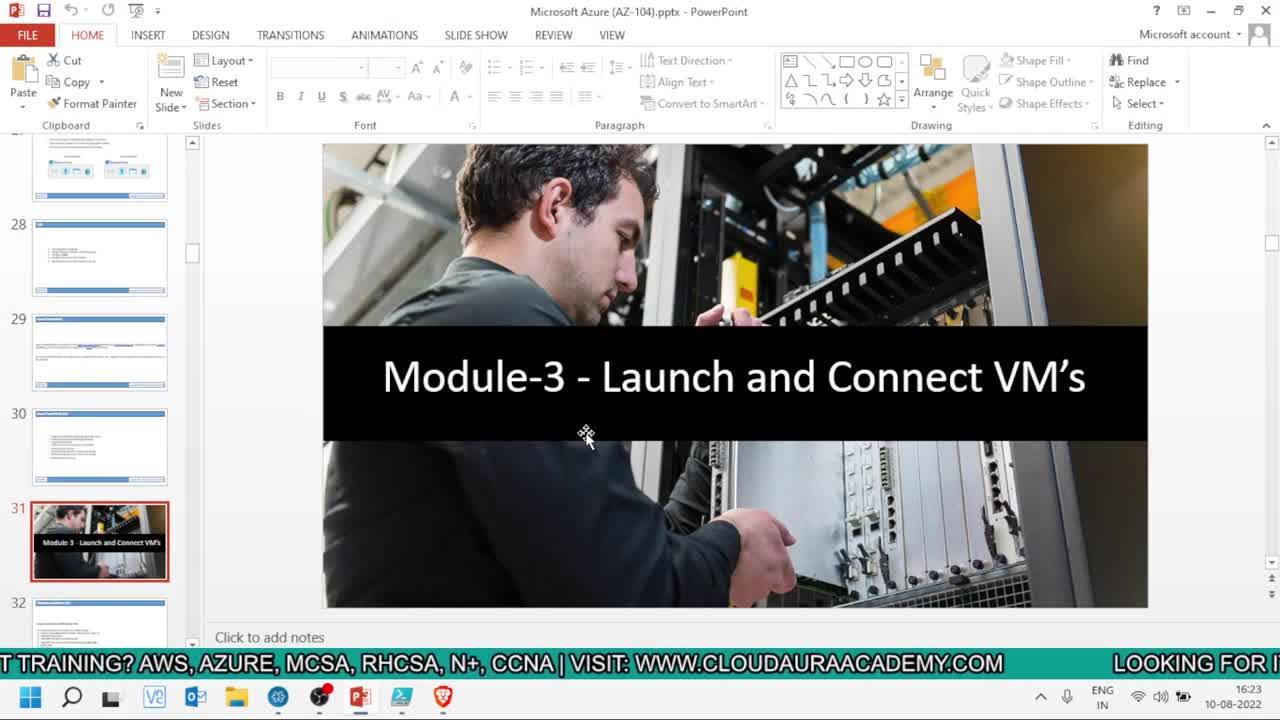Toggle Underline formatting
Screen dimensions: 1280x720
pyautogui.click(x=321, y=96)
